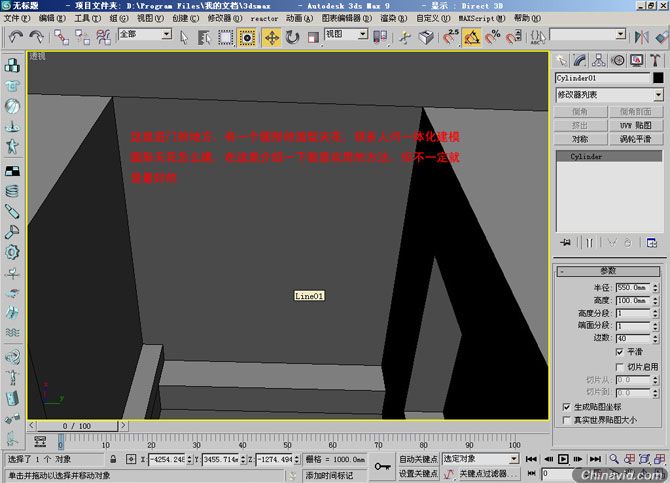Click the 高度 spinner arrows

pyautogui.click(x=655, y=300)
